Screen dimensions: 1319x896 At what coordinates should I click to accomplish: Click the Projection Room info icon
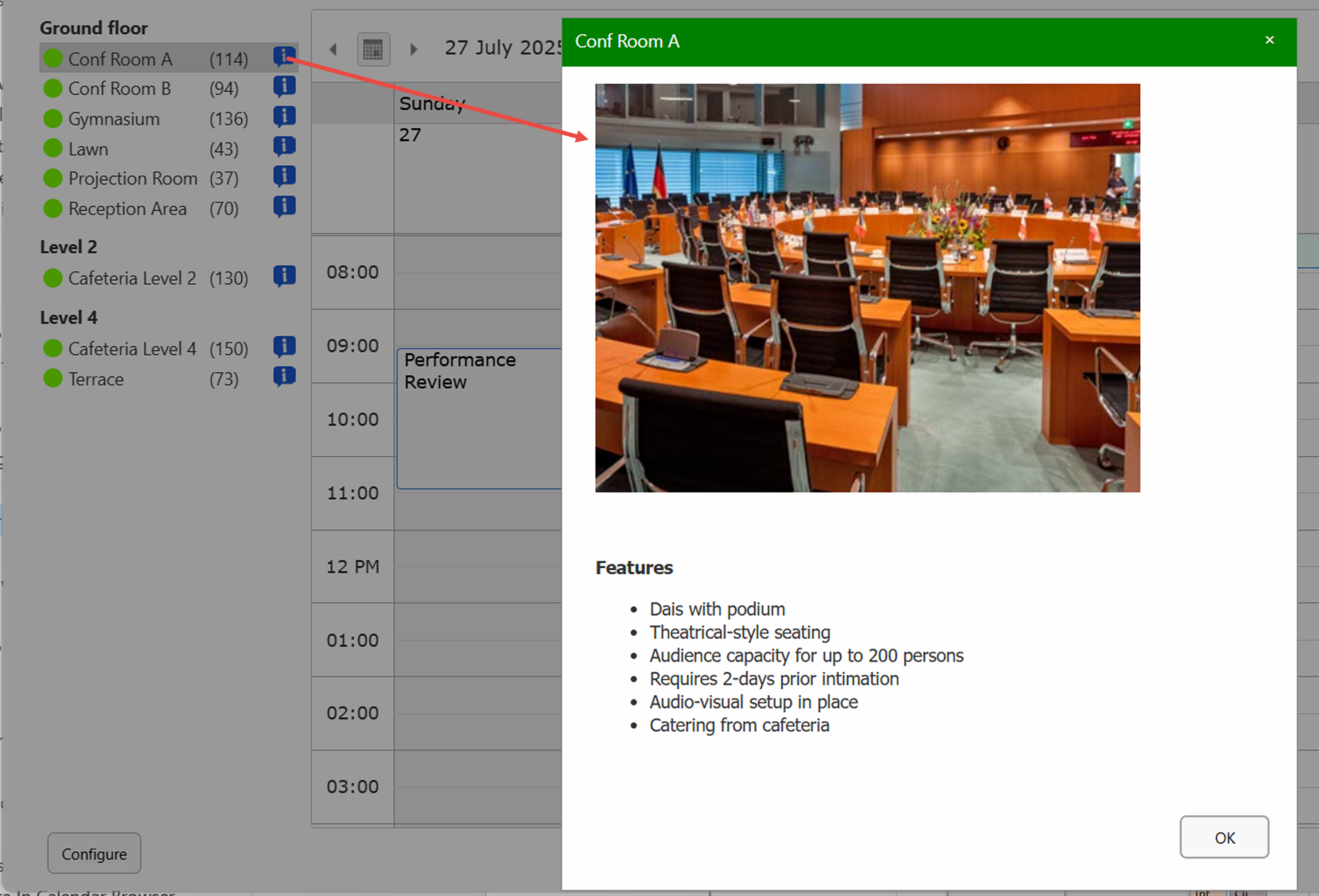pos(284,175)
